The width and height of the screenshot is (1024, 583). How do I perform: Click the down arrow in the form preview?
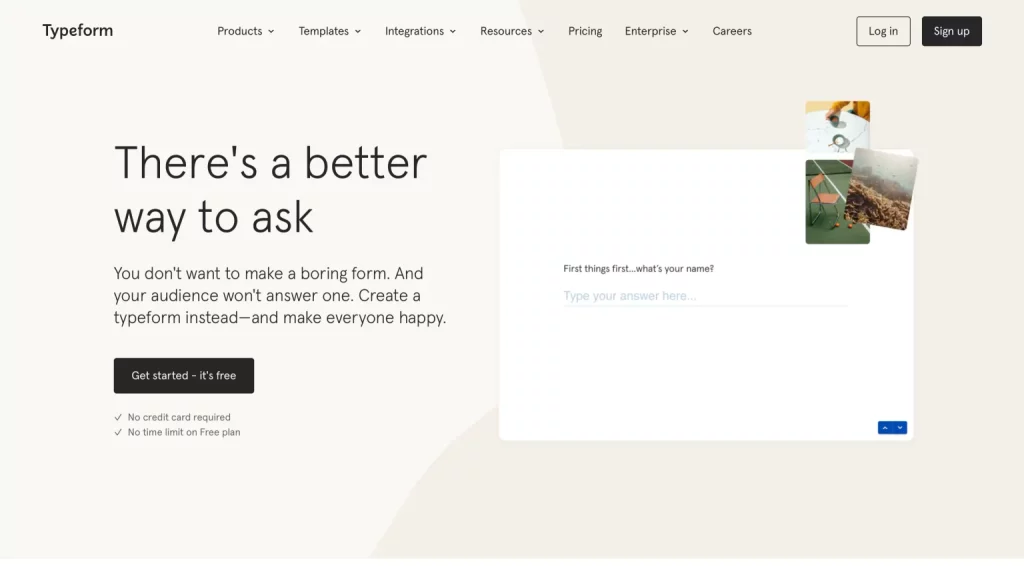click(x=899, y=427)
